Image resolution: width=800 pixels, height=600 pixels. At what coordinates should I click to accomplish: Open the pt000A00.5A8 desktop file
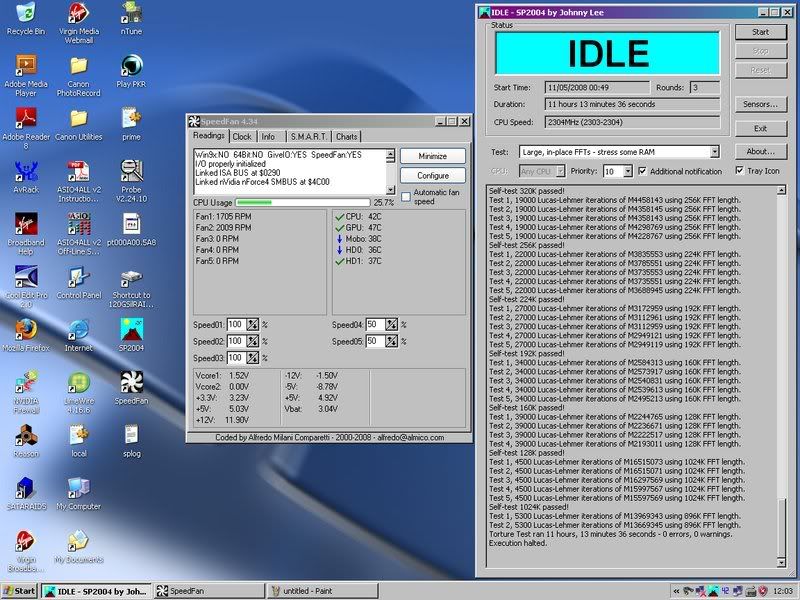coord(131,230)
